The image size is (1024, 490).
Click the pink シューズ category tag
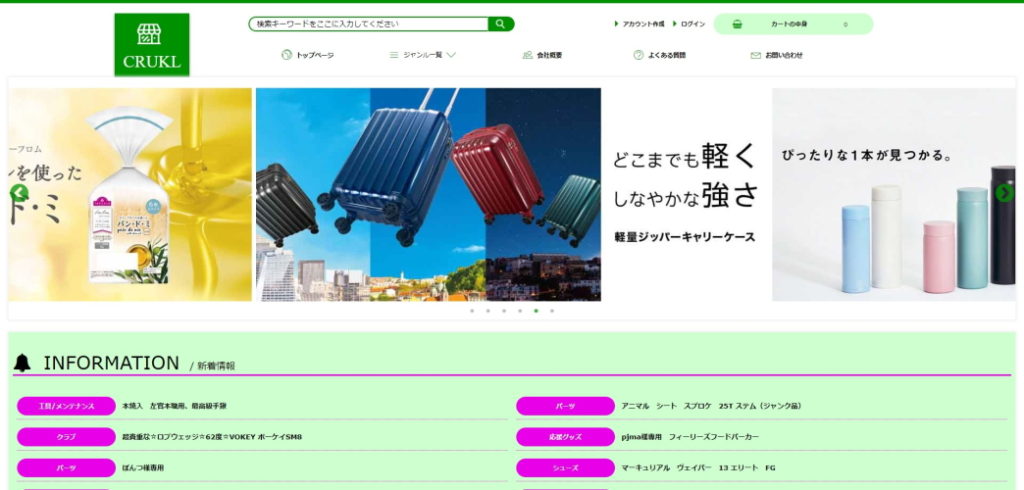pos(565,467)
